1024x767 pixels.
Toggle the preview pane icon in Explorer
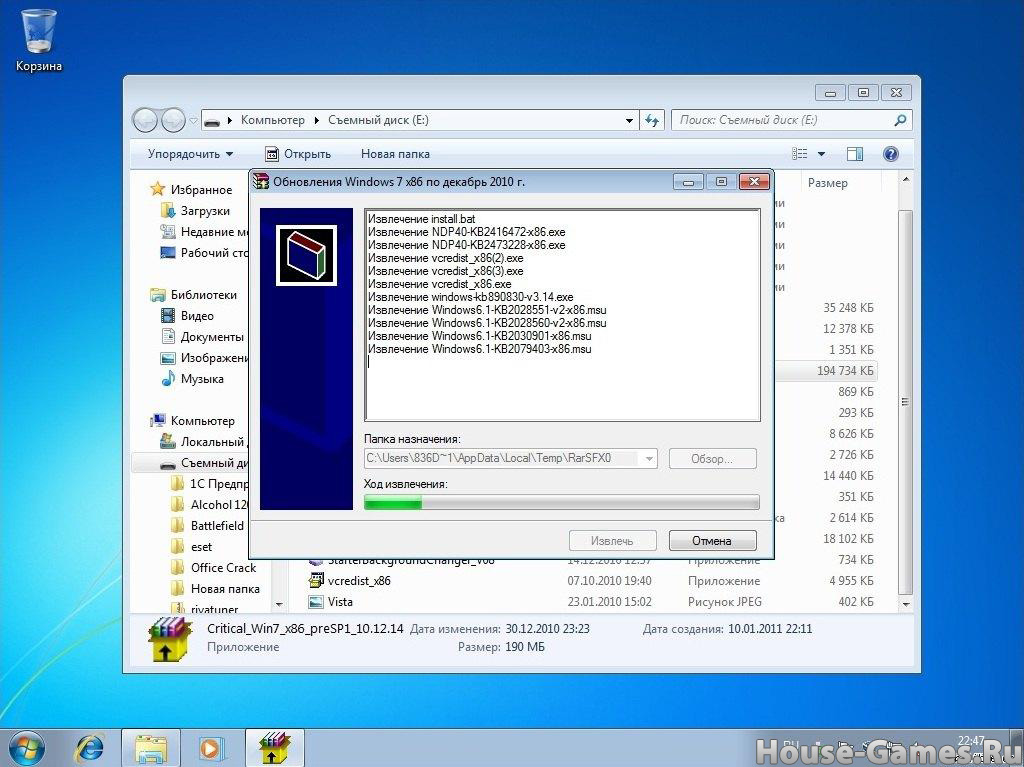[855, 154]
